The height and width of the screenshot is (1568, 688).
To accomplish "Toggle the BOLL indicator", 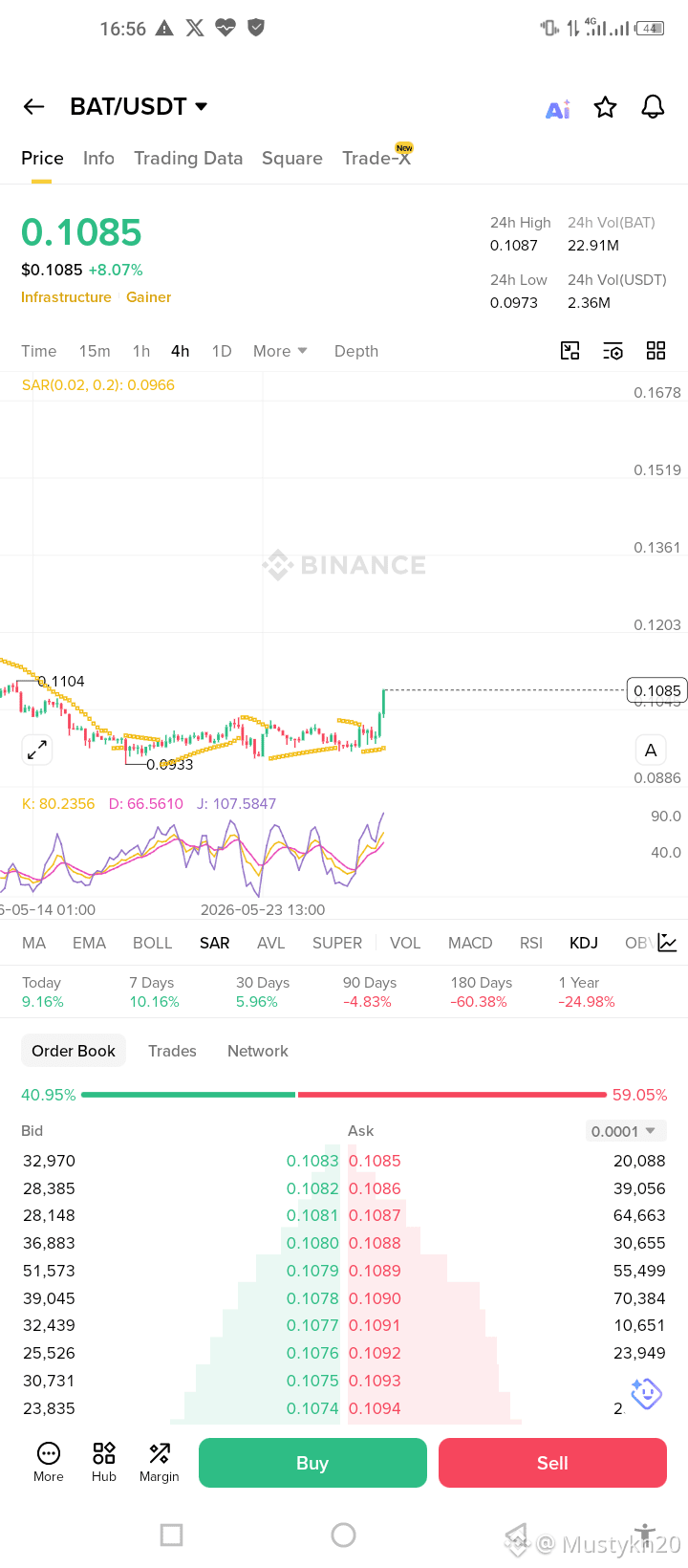I will [153, 943].
